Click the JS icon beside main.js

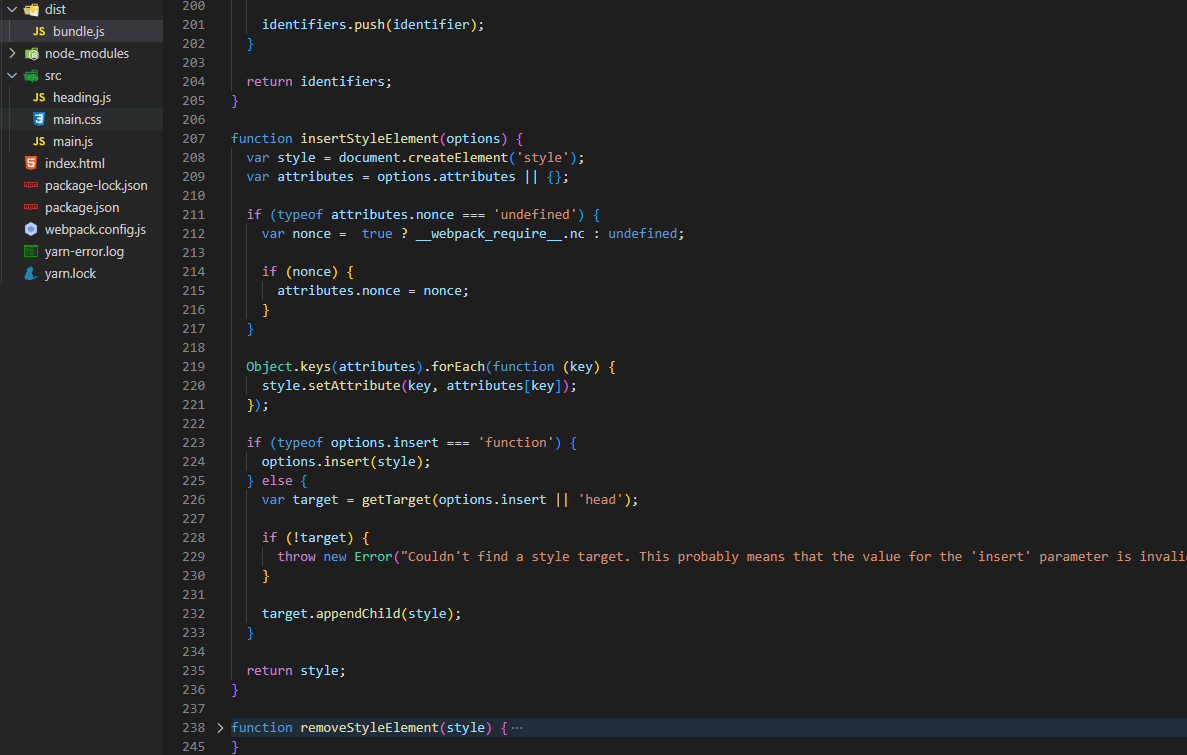39,142
